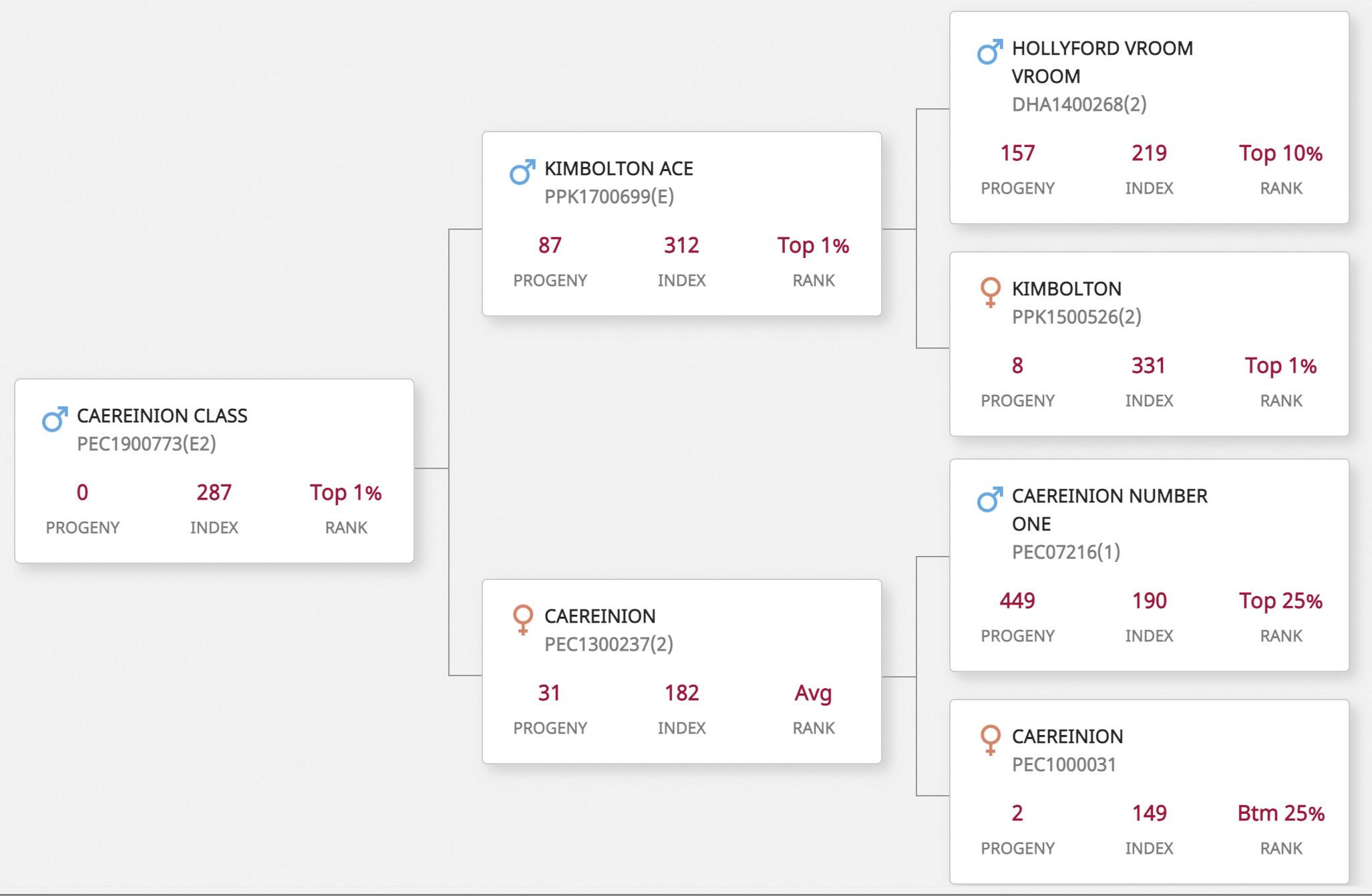Select index value 312 on Kimbolton Ace

pos(681,245)
